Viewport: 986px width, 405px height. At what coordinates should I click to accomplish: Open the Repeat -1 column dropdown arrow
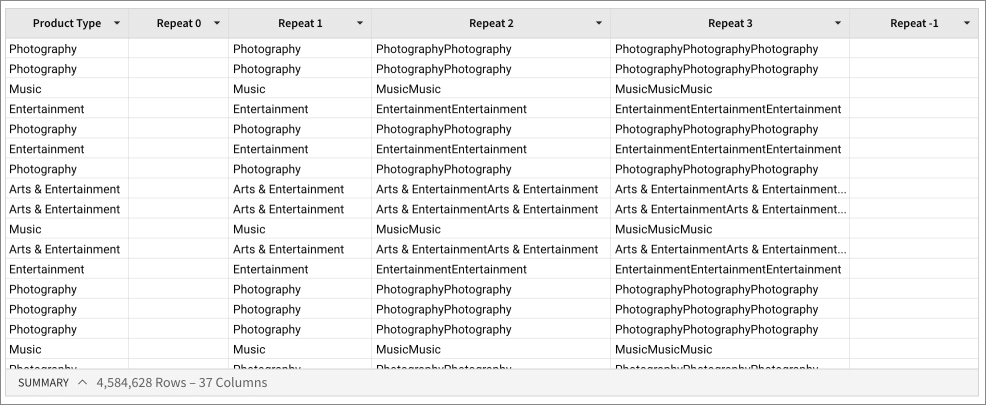(967, 23)
